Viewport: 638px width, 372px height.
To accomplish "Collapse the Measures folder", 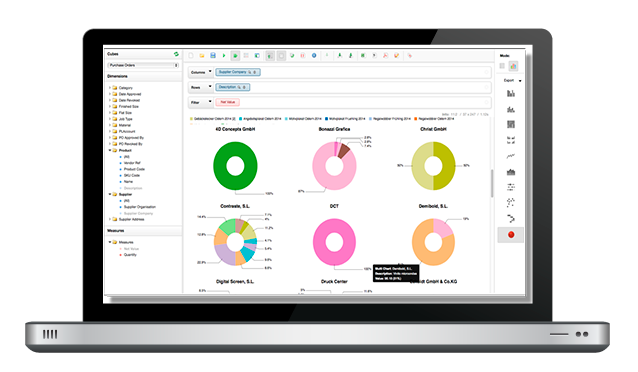I will pyautogui.click(x=110, y=242).
